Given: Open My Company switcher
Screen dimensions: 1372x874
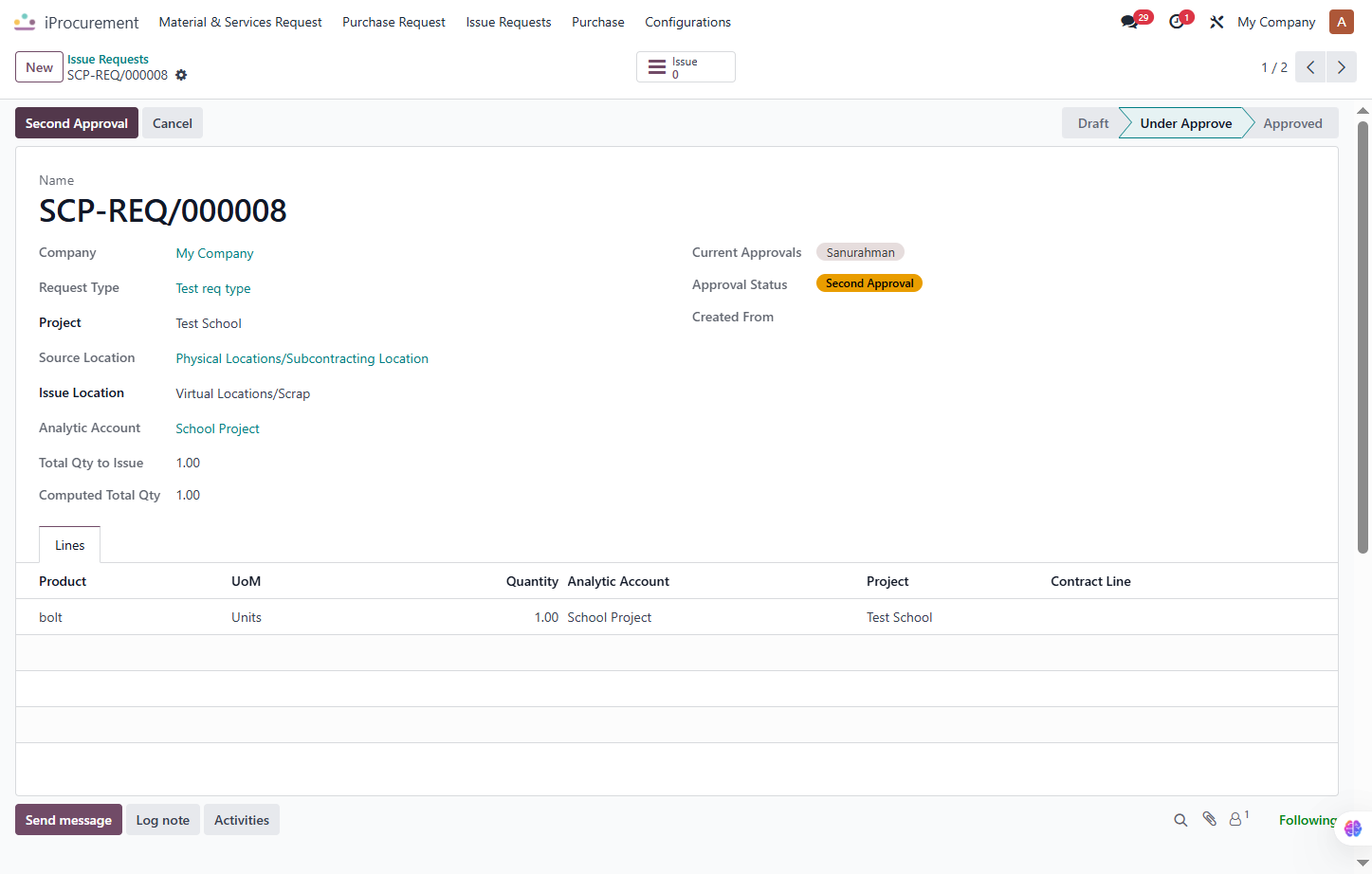Looking at the screenshot, I should click(1276, 22).
